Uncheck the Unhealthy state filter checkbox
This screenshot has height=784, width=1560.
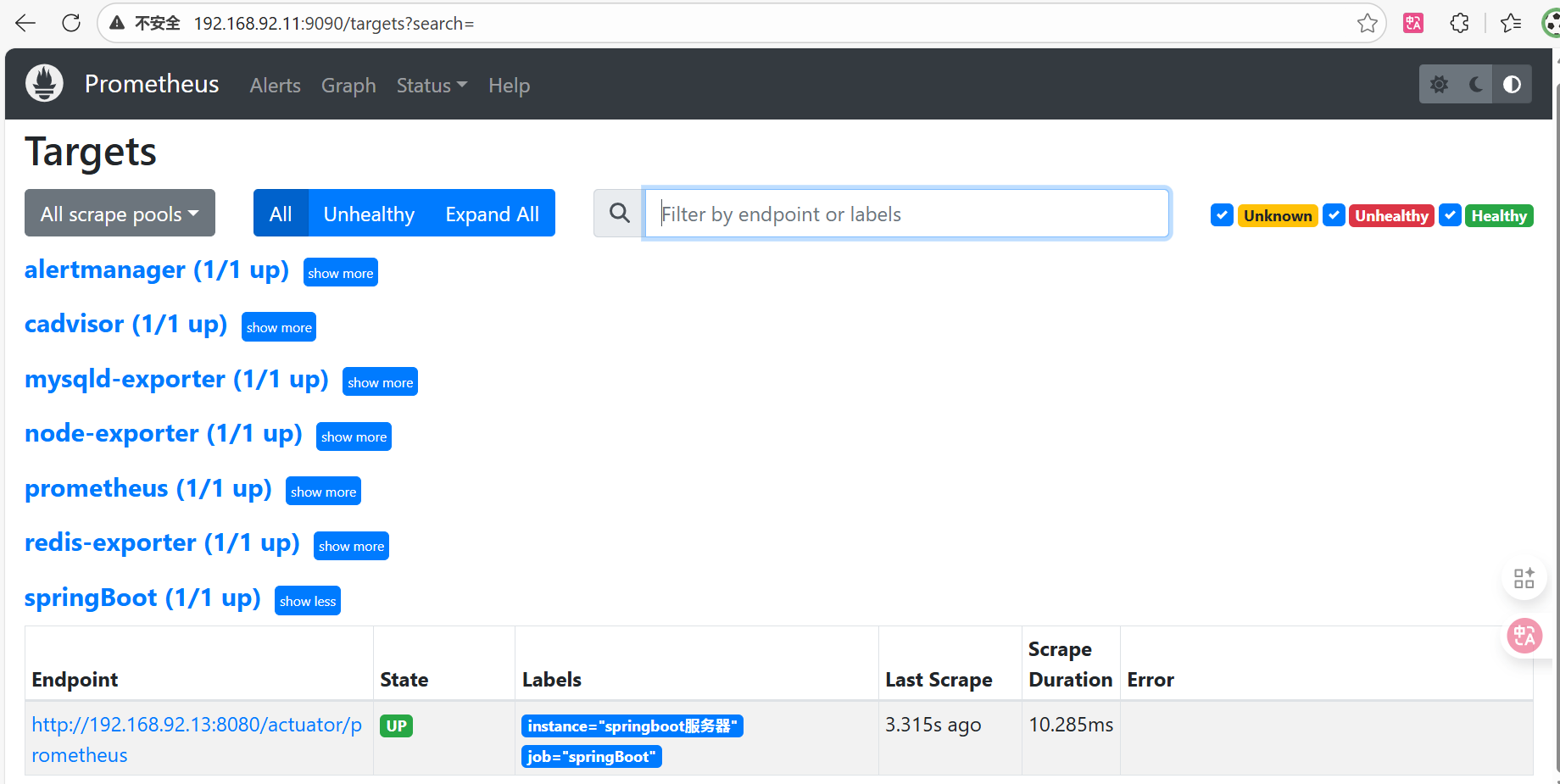click(x=1334, y=215)
